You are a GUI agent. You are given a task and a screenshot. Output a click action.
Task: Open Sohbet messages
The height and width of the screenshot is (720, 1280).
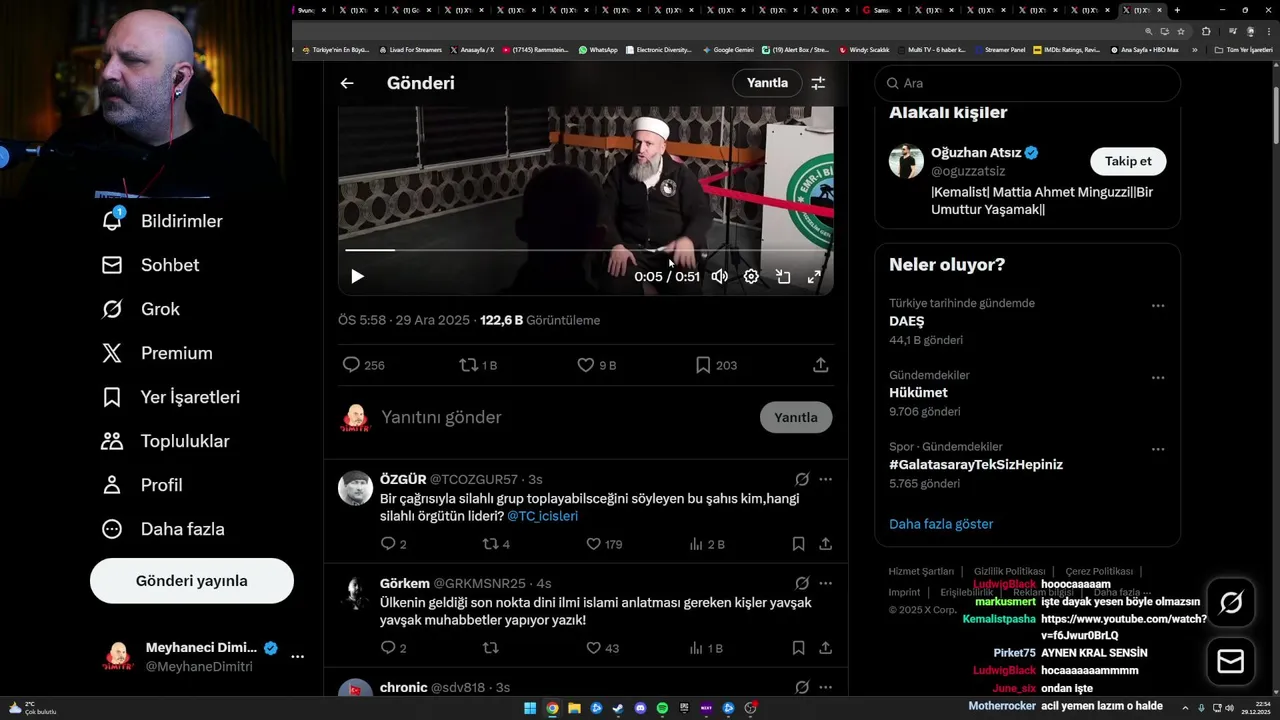pos(150,265)
